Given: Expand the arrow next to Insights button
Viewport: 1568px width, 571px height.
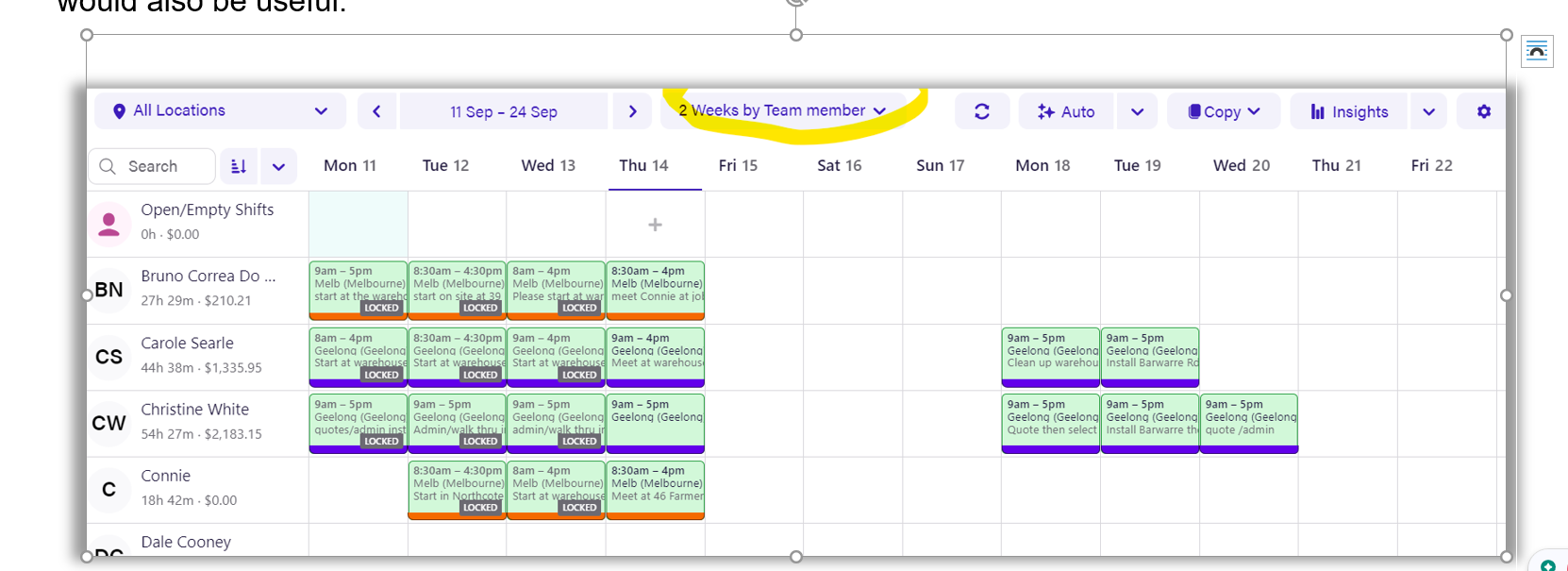Looking at the screenshot, I should point(1428,111).
